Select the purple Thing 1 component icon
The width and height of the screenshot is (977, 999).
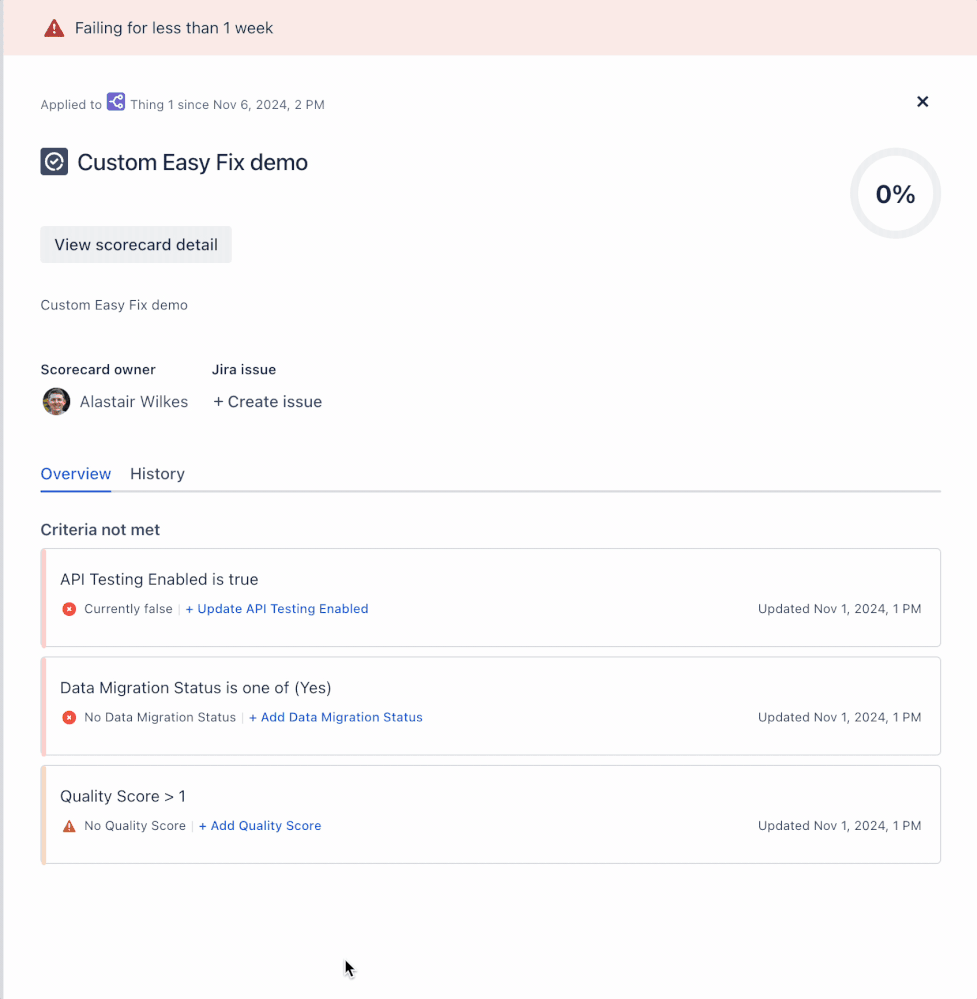(x=116, y=101)
